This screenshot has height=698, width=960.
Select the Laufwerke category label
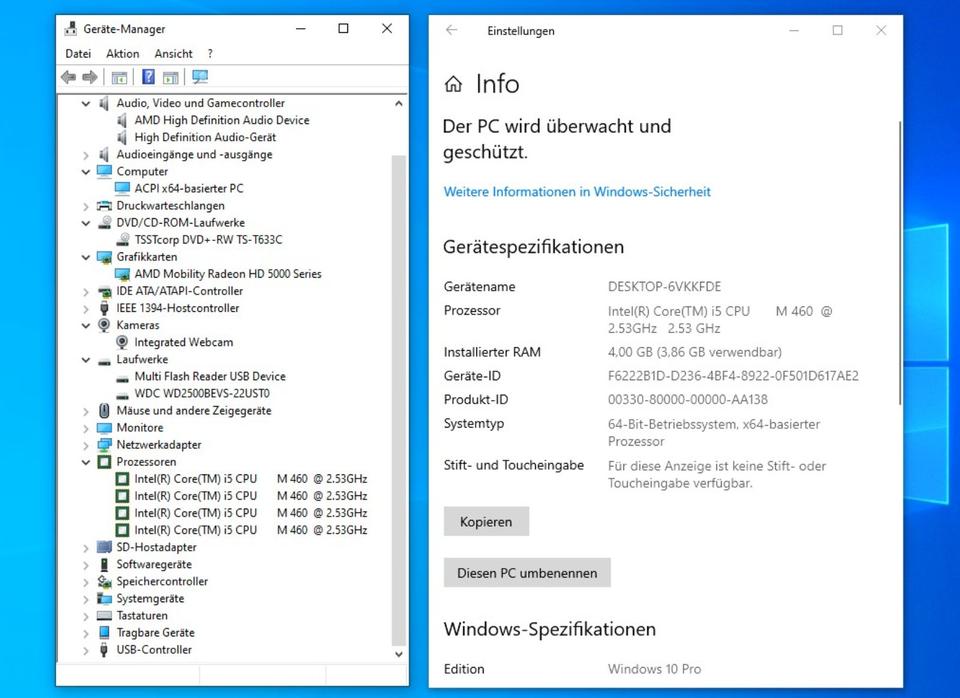point(142,359)
